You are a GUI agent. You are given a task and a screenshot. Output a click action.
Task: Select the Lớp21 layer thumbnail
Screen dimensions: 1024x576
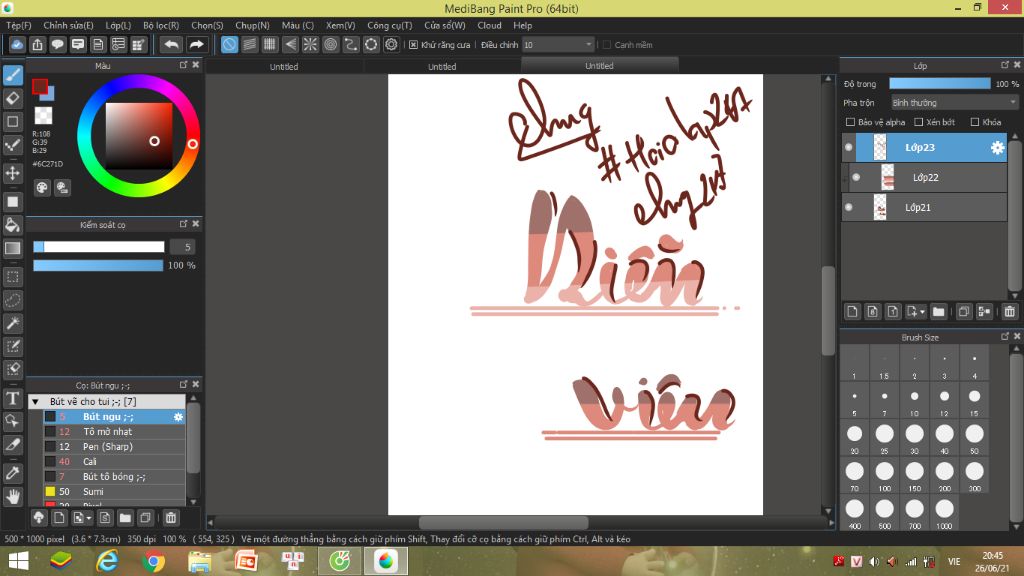tap(880, 207)
